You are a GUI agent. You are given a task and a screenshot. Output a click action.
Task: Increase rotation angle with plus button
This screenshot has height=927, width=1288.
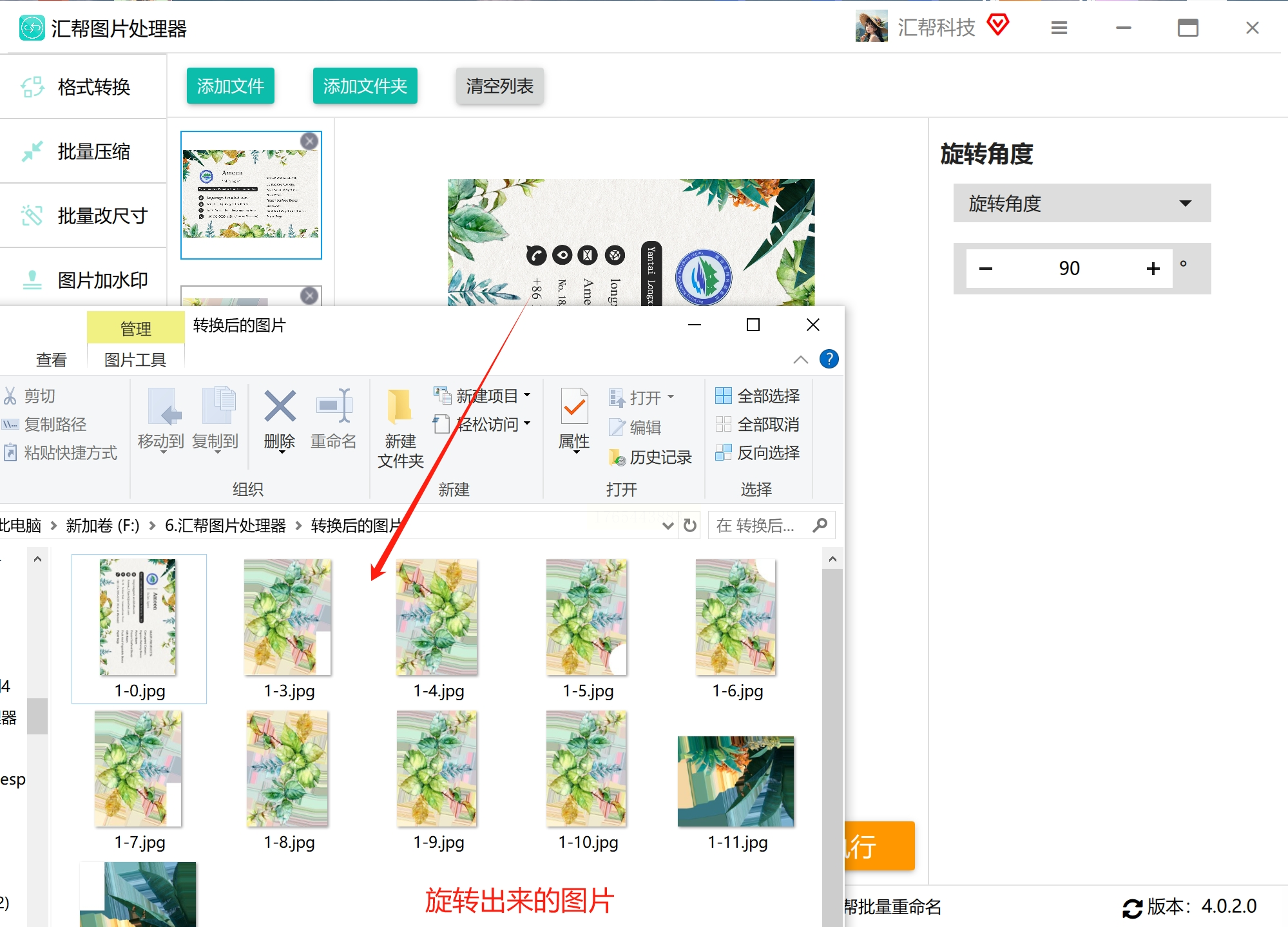pyautogui.click(x=1153, y=268)
